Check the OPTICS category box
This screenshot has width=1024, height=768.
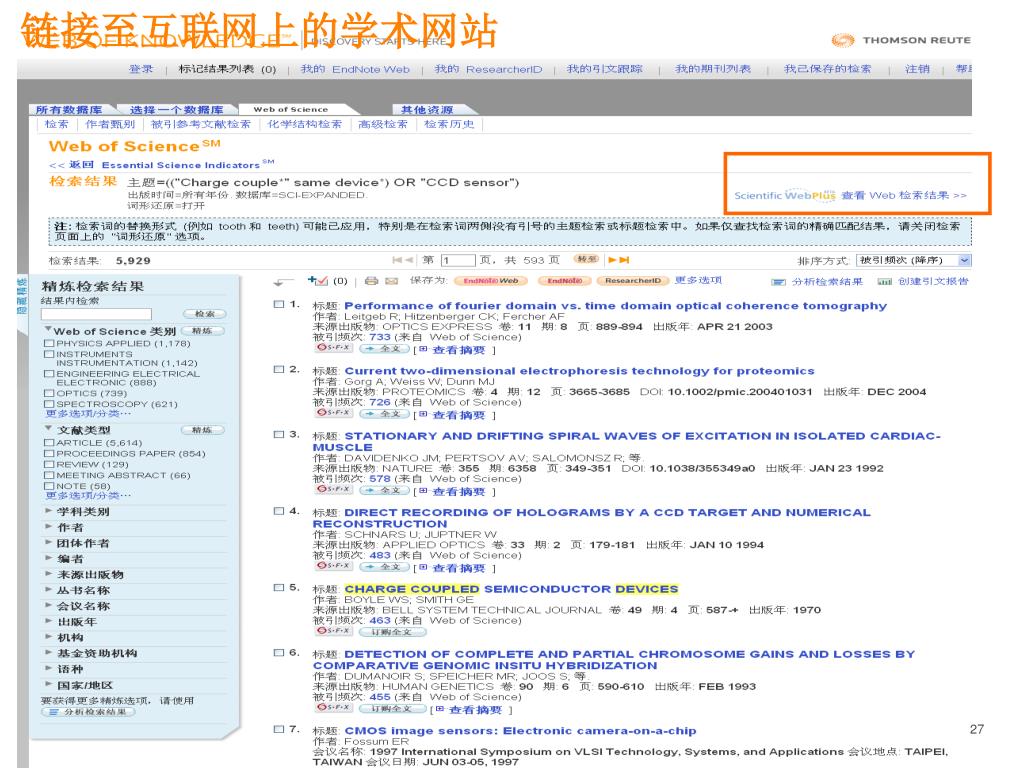(x=48, y=393)
